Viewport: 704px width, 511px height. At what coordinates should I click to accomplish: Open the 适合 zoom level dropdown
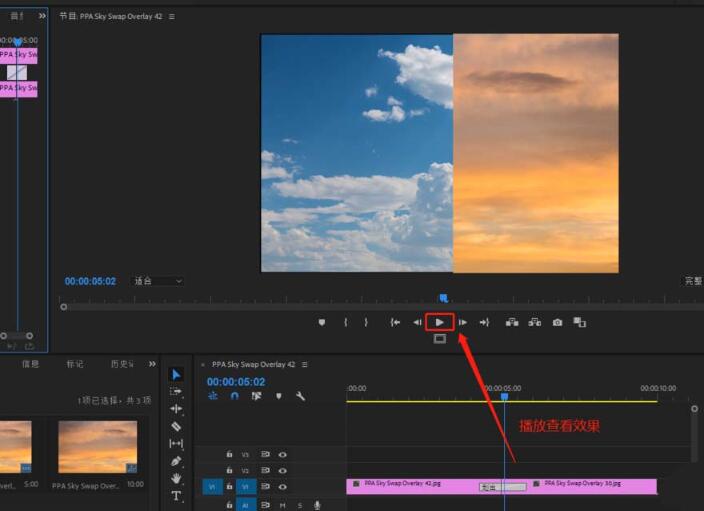pos(158,282)
